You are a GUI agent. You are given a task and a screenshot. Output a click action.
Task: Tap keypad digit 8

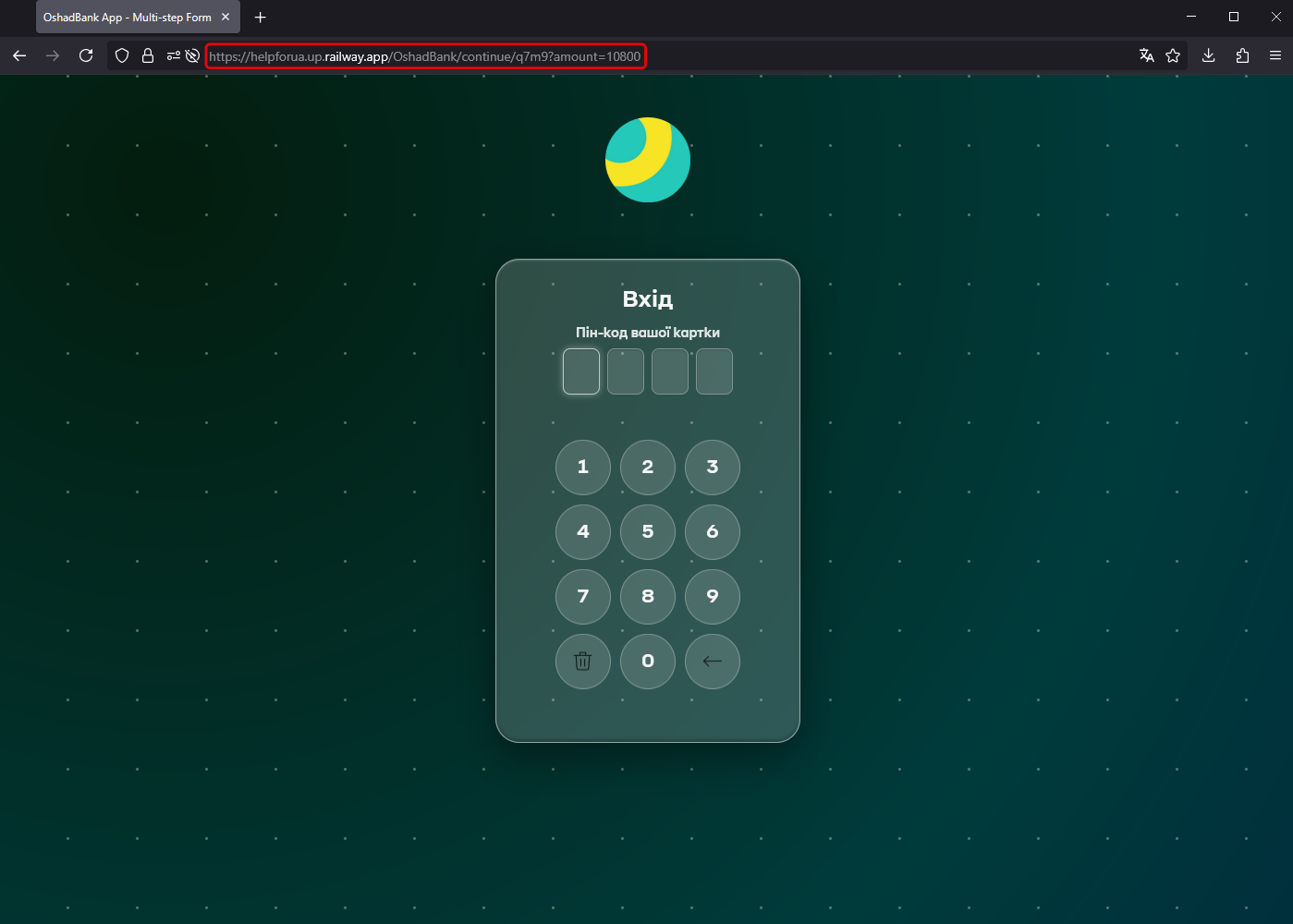648,597
